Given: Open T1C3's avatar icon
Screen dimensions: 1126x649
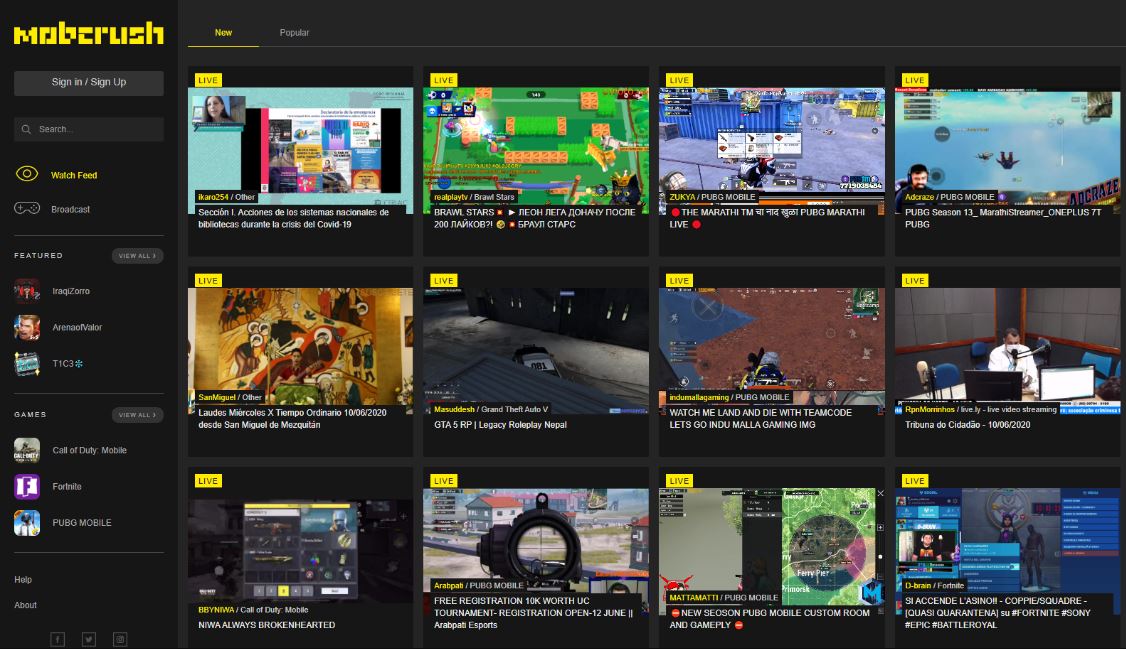Looking at the screenshot, I should 27,363.
